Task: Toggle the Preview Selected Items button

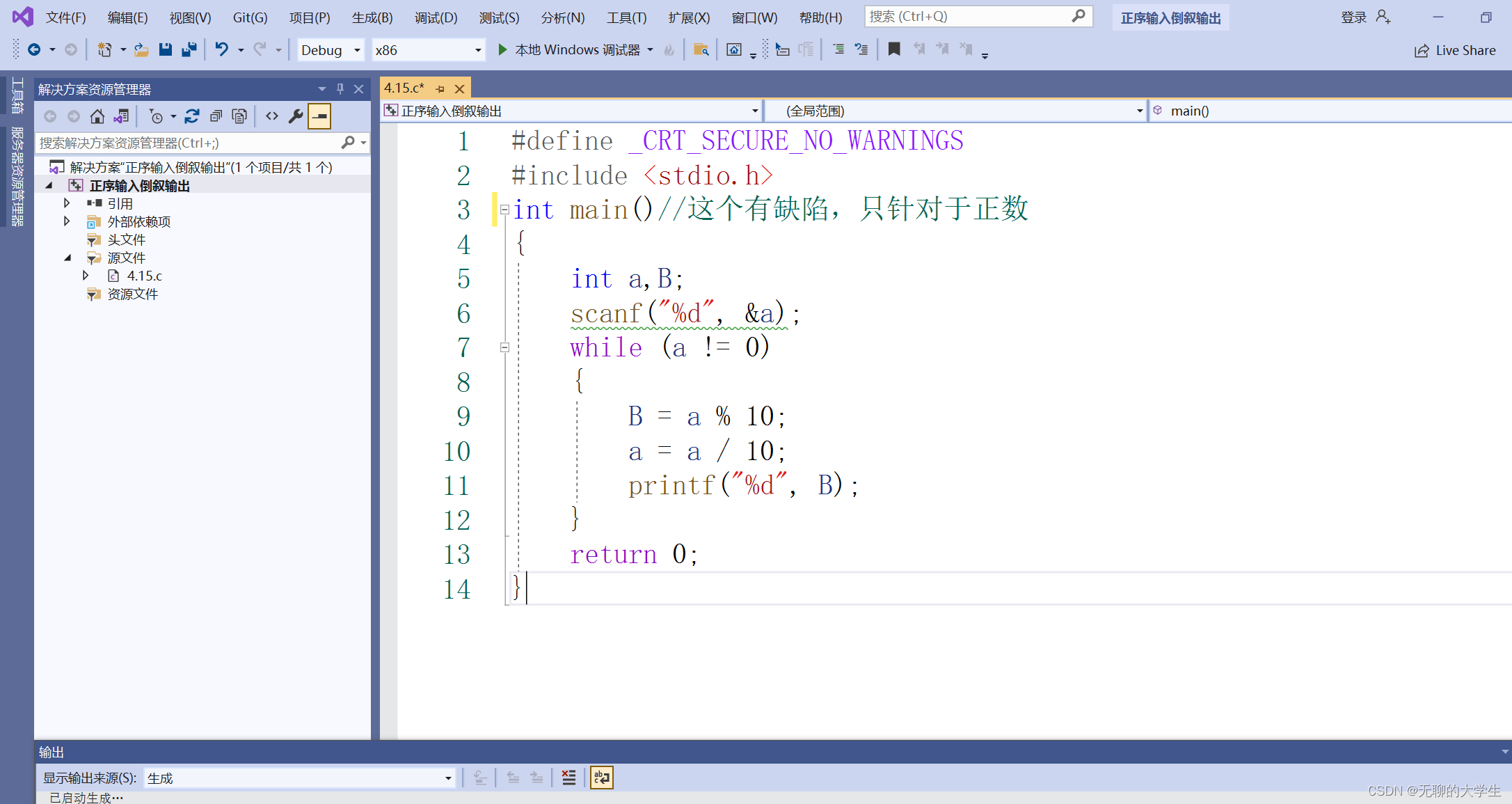Action: coord(319,116)
